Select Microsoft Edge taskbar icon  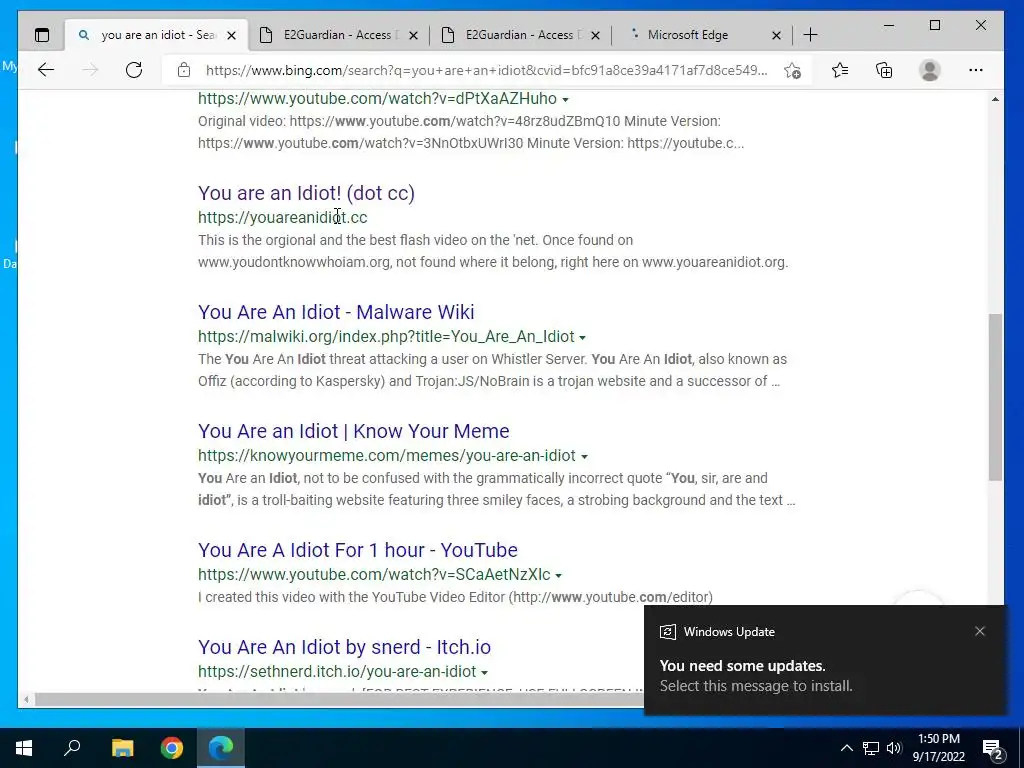pos(221,748)
